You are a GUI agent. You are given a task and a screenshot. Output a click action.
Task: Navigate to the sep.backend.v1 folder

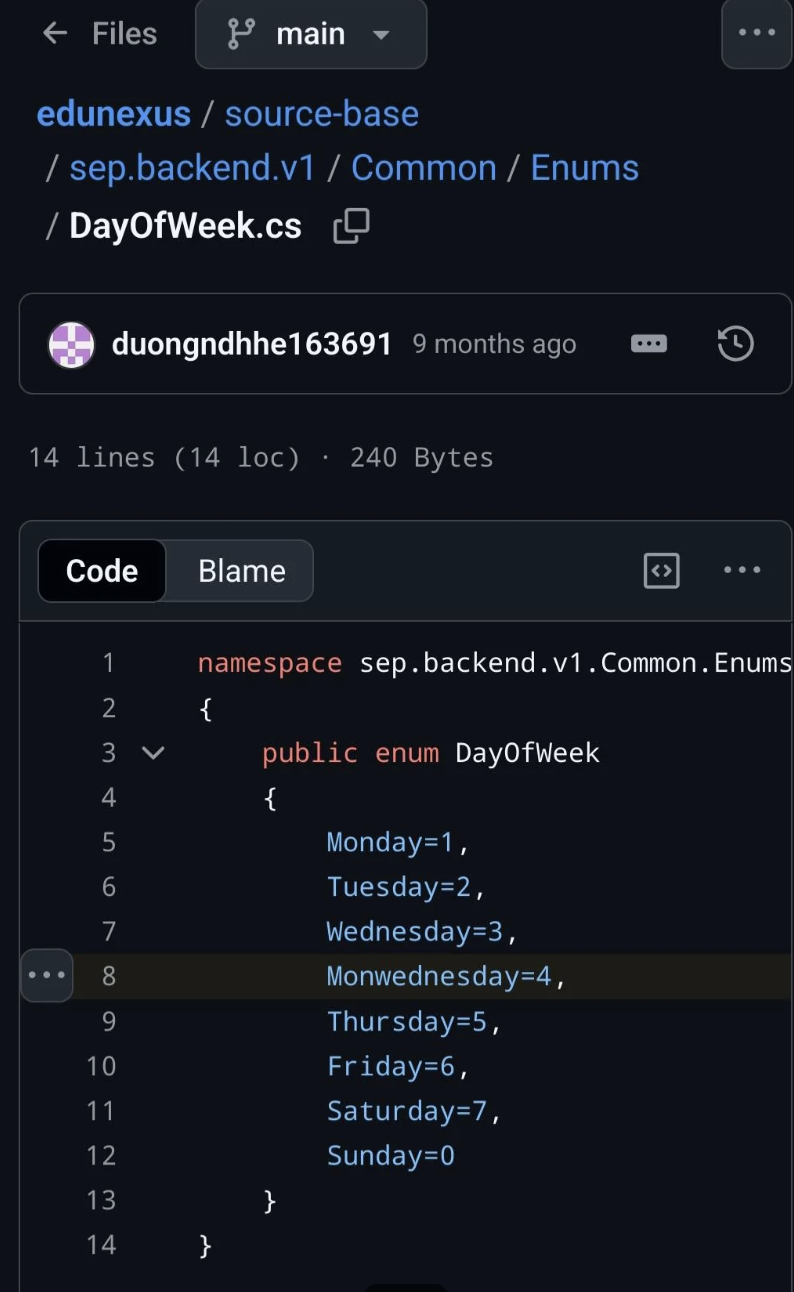[x=192, y=168]
